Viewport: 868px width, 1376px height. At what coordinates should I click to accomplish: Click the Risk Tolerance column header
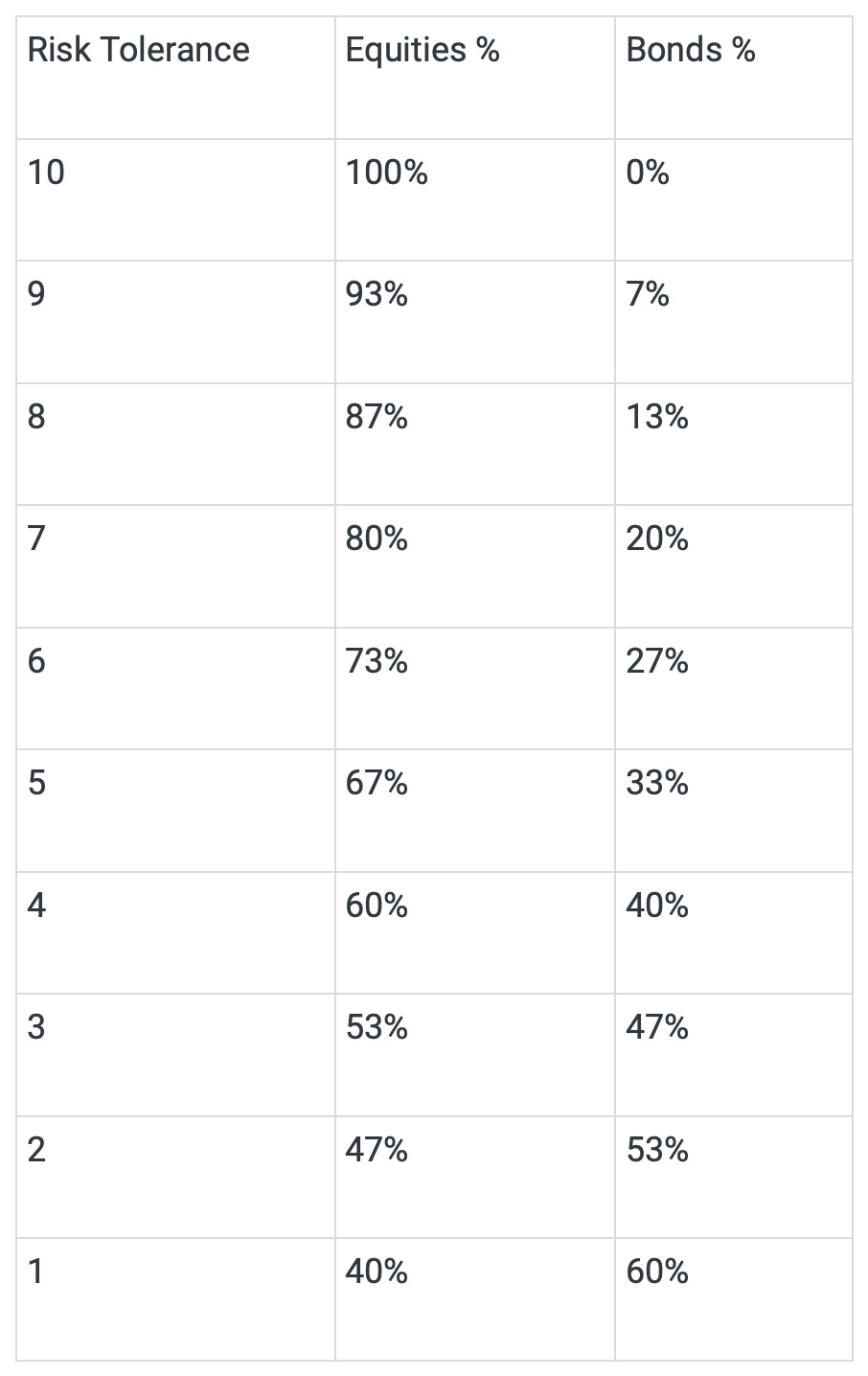(175, 78)
